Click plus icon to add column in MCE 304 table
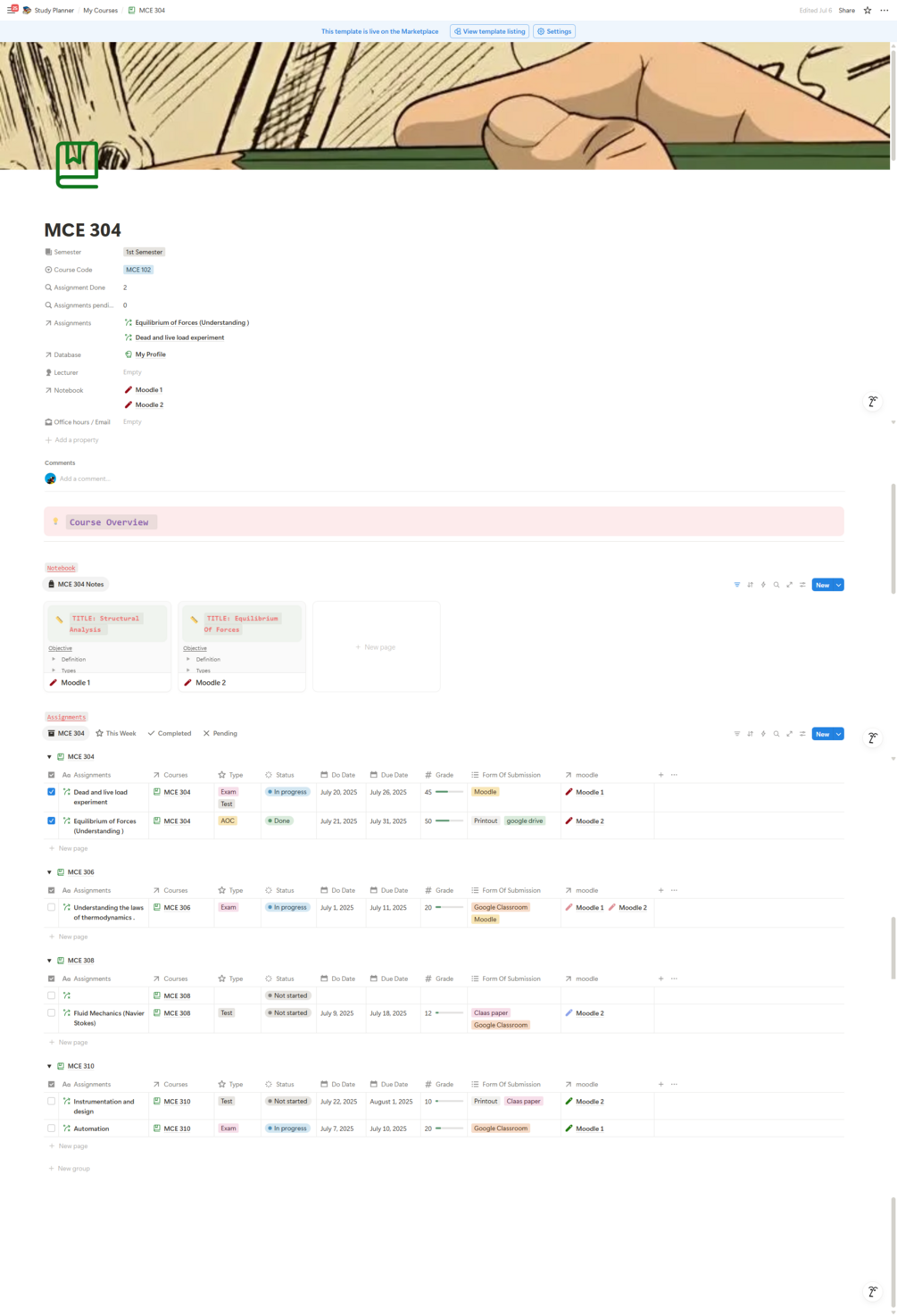This screenshot has height=1316, width=897. coord(660,775)
